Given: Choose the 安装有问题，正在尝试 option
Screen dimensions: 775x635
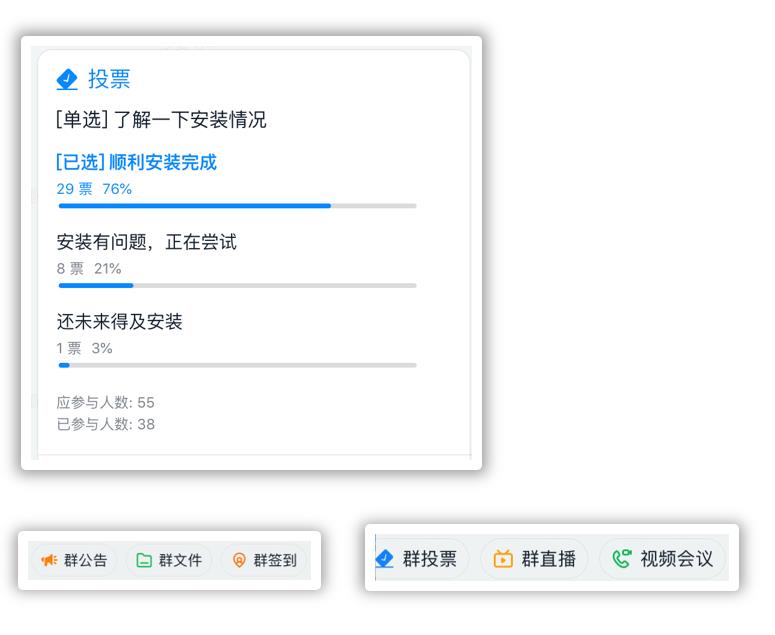Looking at the screenshot, I should pyautogui.click(x=146, y=242).
